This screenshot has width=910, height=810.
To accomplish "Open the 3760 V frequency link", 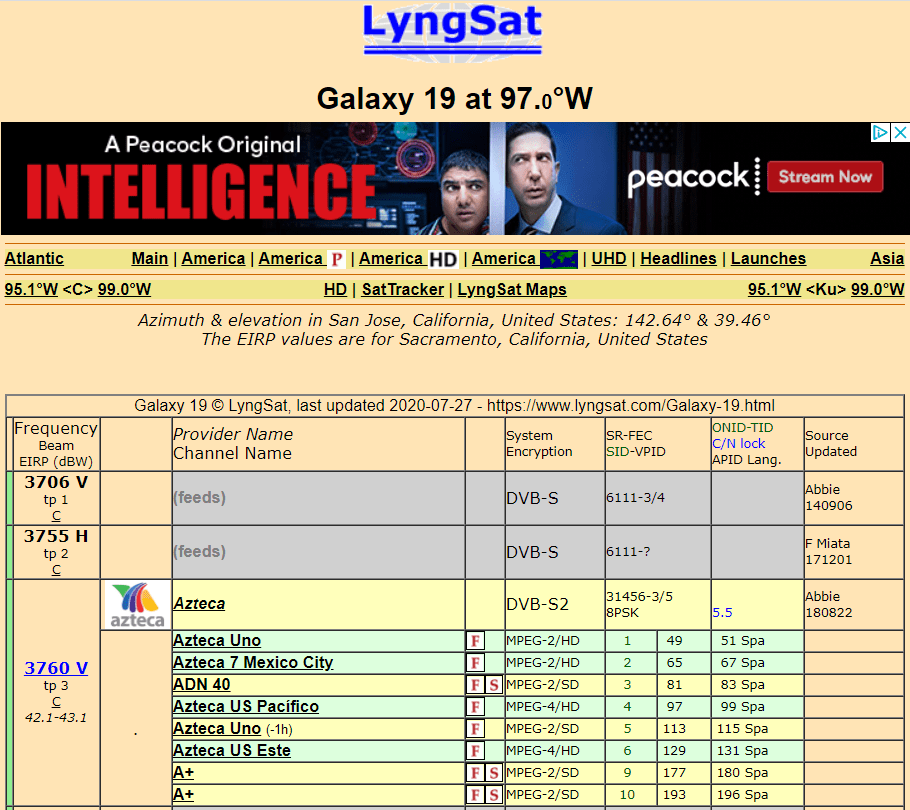I will (x=56, y=668).
